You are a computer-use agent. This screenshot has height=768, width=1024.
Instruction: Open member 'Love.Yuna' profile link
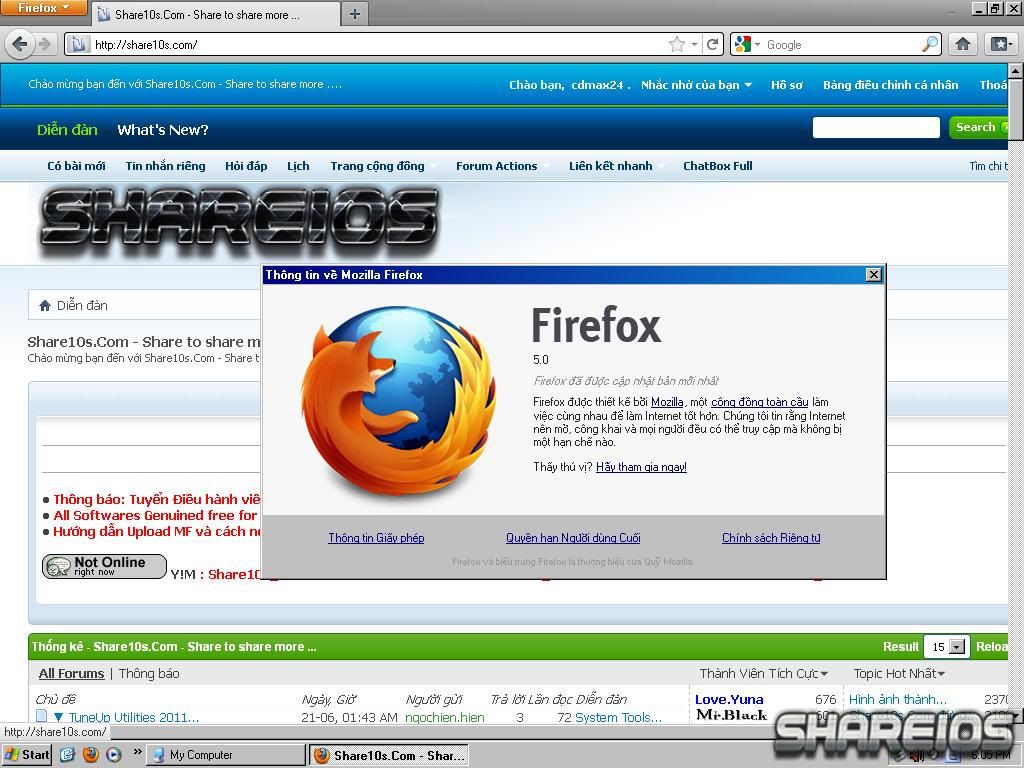coord(729,699)
